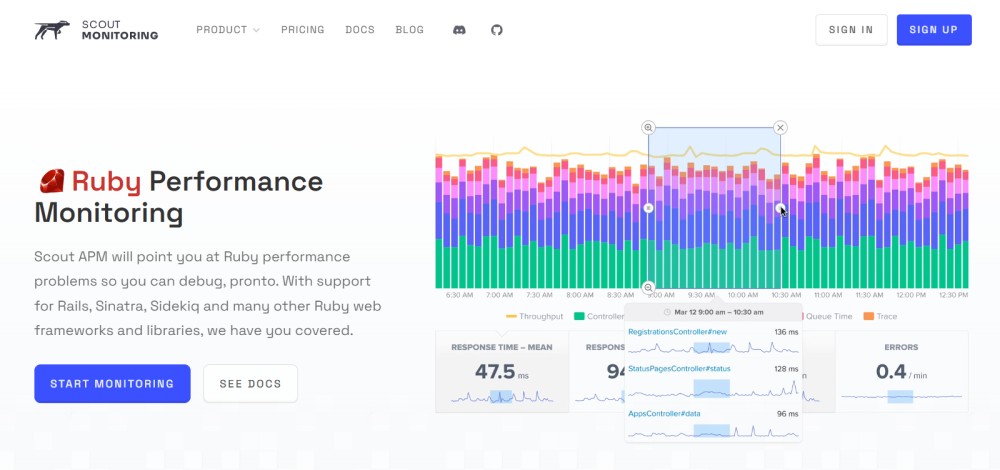Toggle the Controller legend series
Image resolution: width=1000 pixels, height=470 pixels.
(598, 316)
